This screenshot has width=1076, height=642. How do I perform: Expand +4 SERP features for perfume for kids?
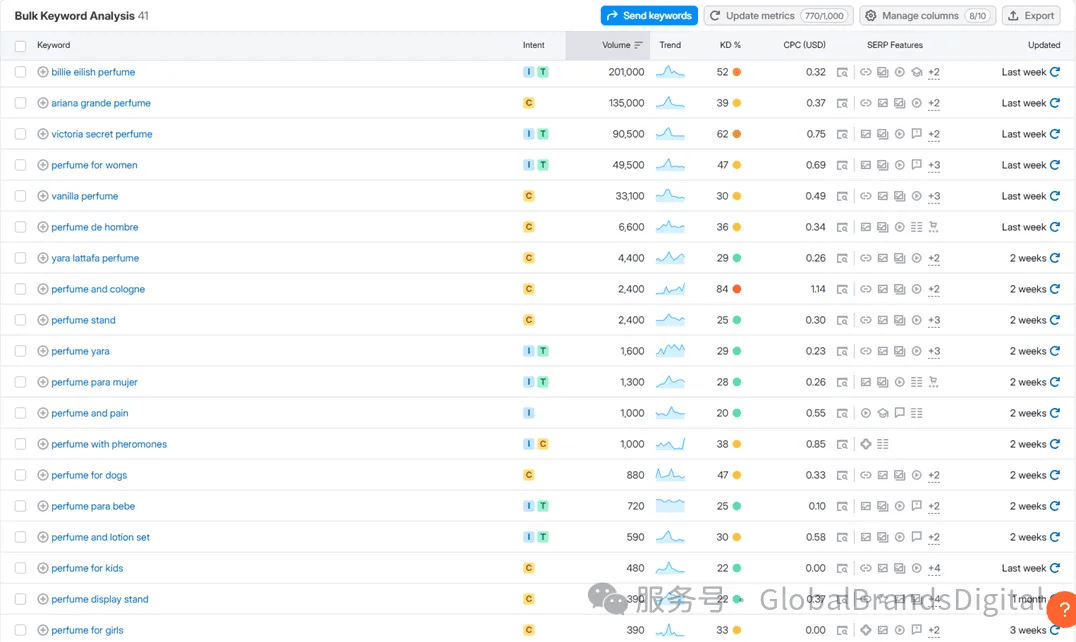tap(934, 568)
